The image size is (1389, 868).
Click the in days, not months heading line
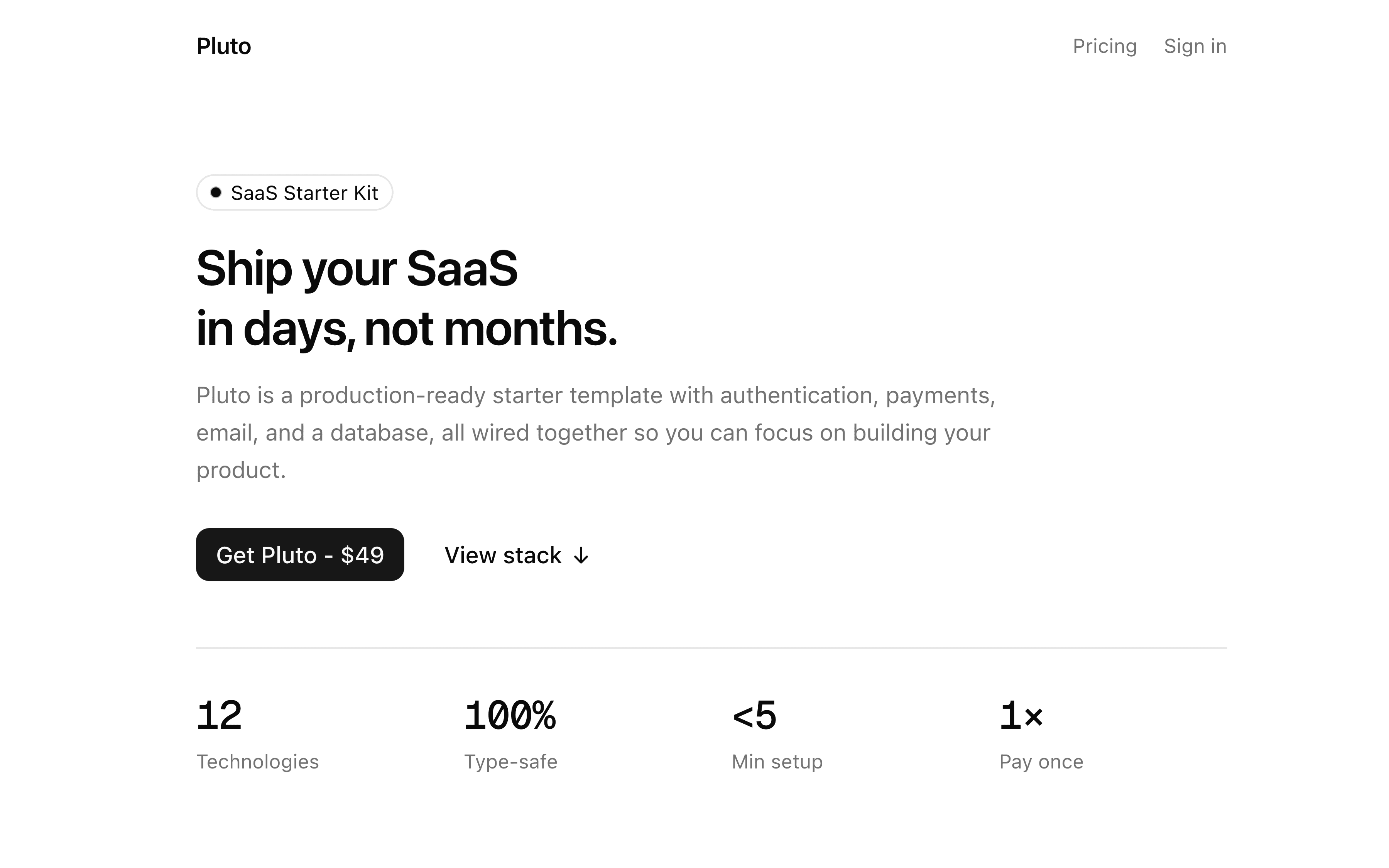[406, 329]
